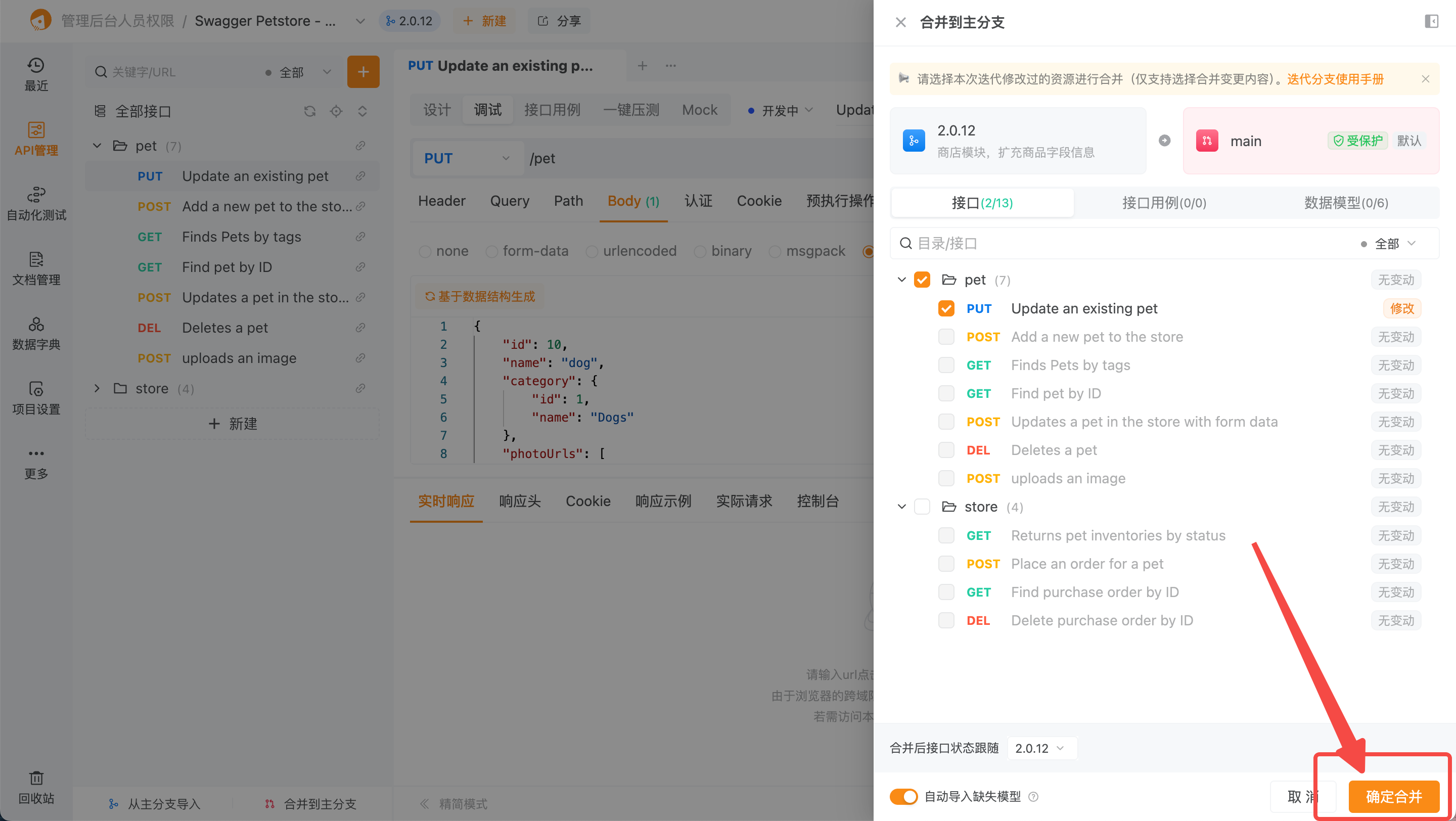The width and height of the screenshot is (1456, 821).
Task: Check the store folder checkbox
Action: coord(922,507)
